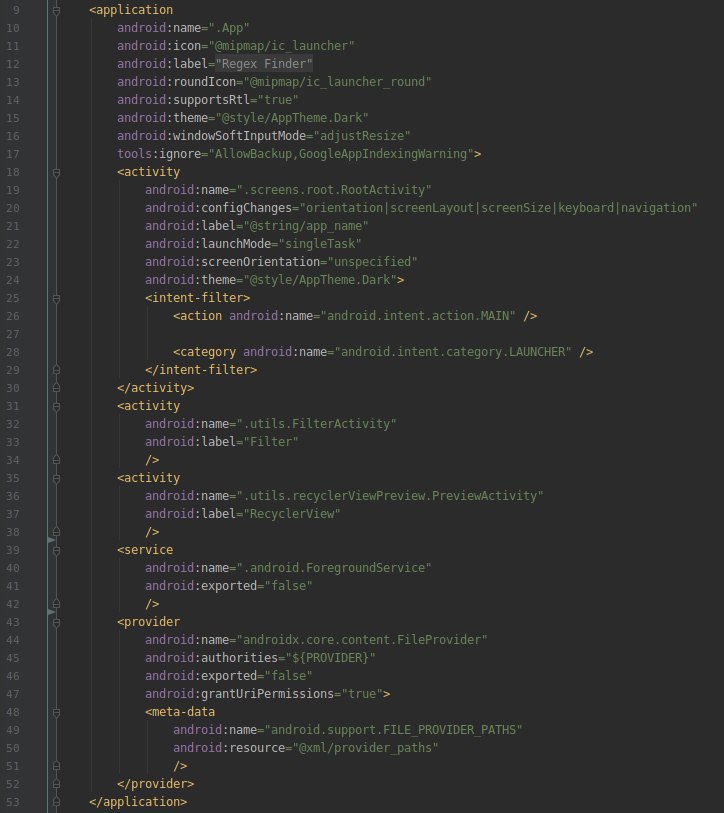Click line number 45 in the gutter
This screenshot has height=813, width=724.
(13, 658)
